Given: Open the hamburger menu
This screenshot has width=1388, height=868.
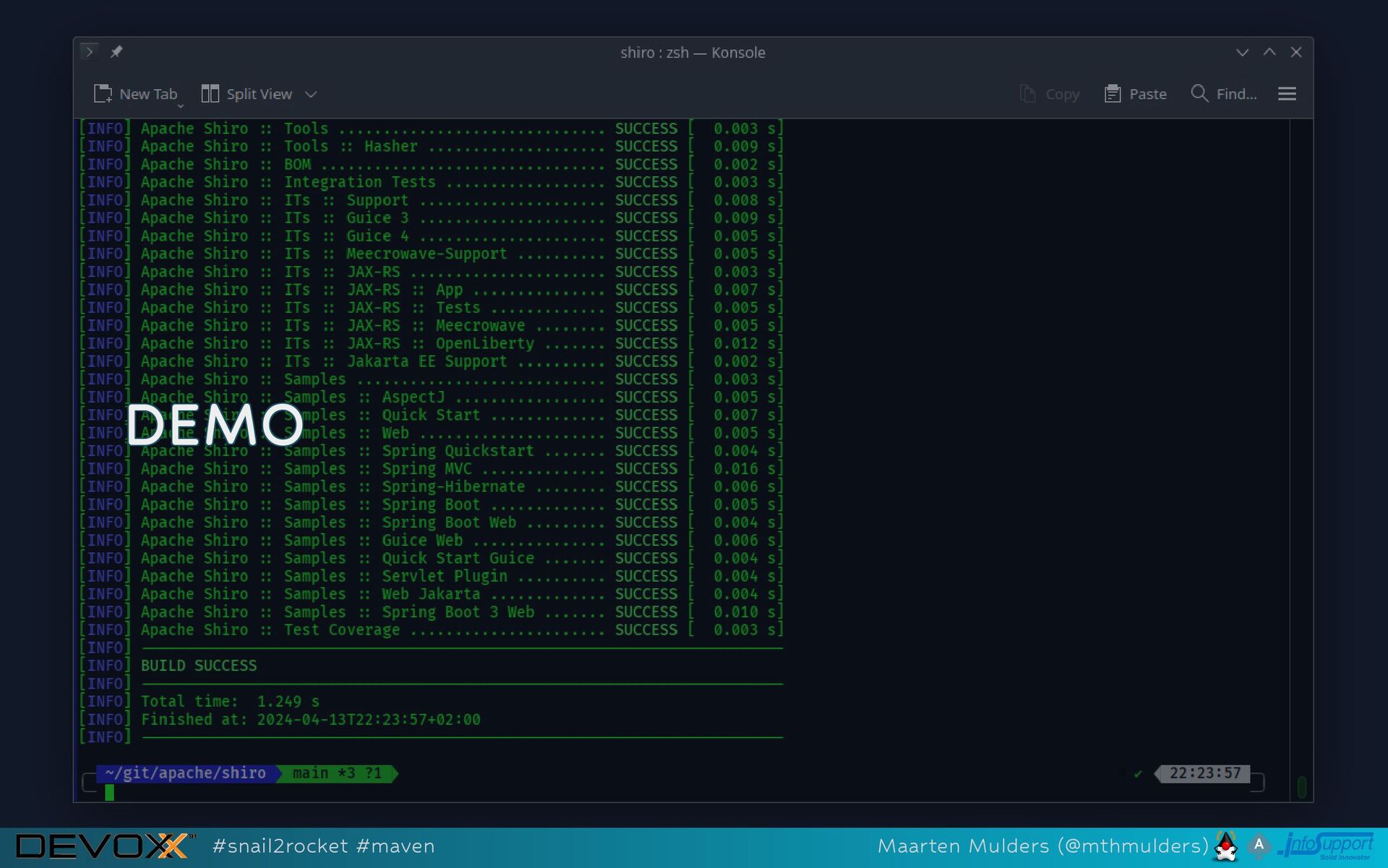Looking at the screenshot, I should click(1287, 94).
